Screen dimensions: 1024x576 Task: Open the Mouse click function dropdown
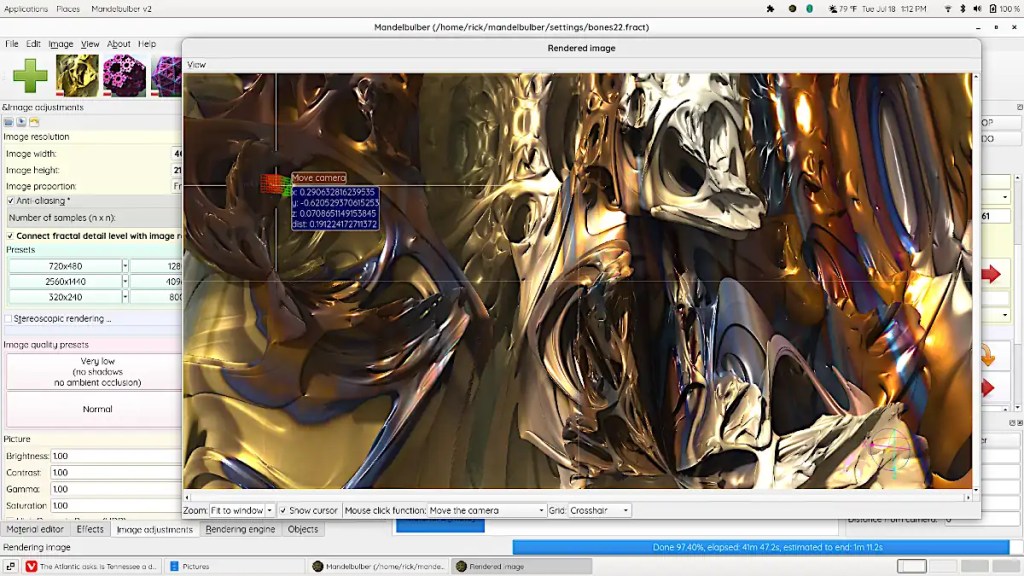[x=487, y=511]
